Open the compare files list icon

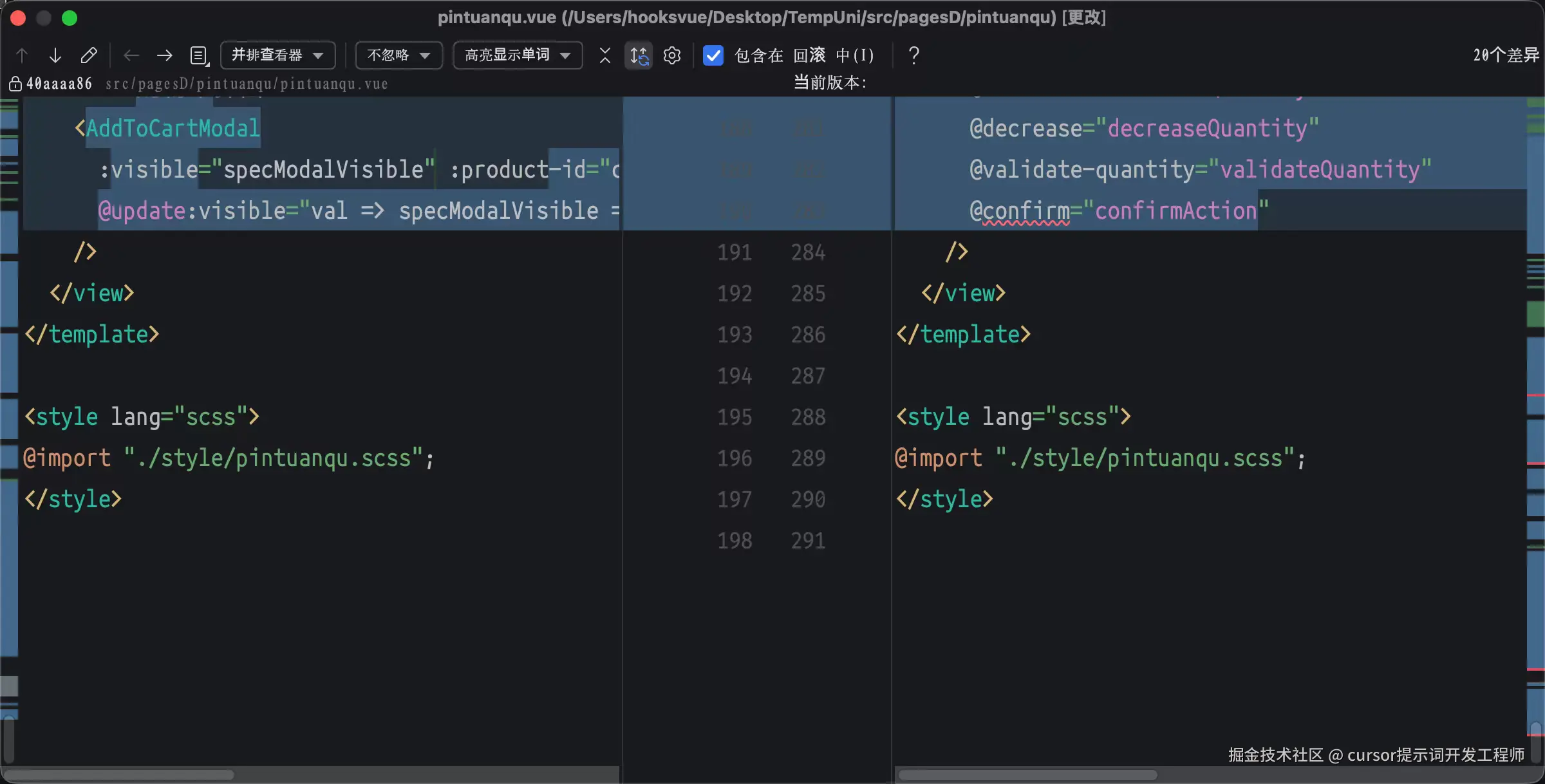pyautogui.click(x=200, y=55)
